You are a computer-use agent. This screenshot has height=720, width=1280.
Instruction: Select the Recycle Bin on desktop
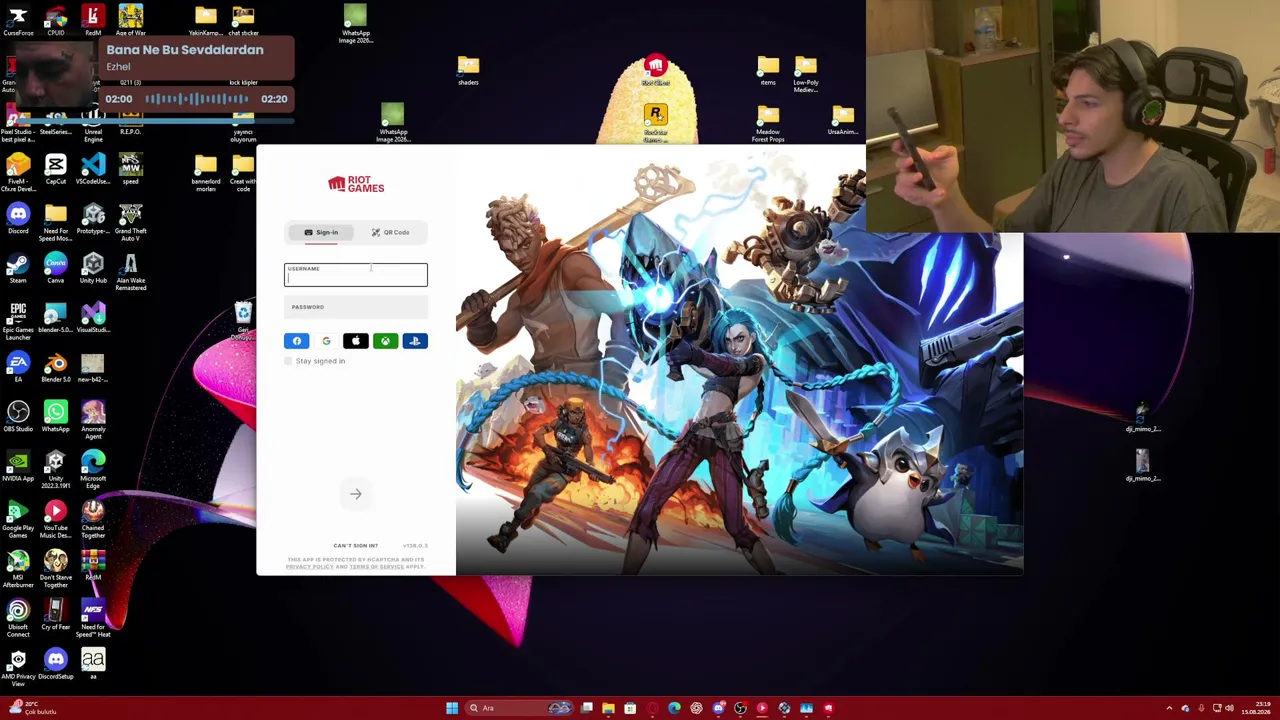pyautogui.click(x=243, y=321)
